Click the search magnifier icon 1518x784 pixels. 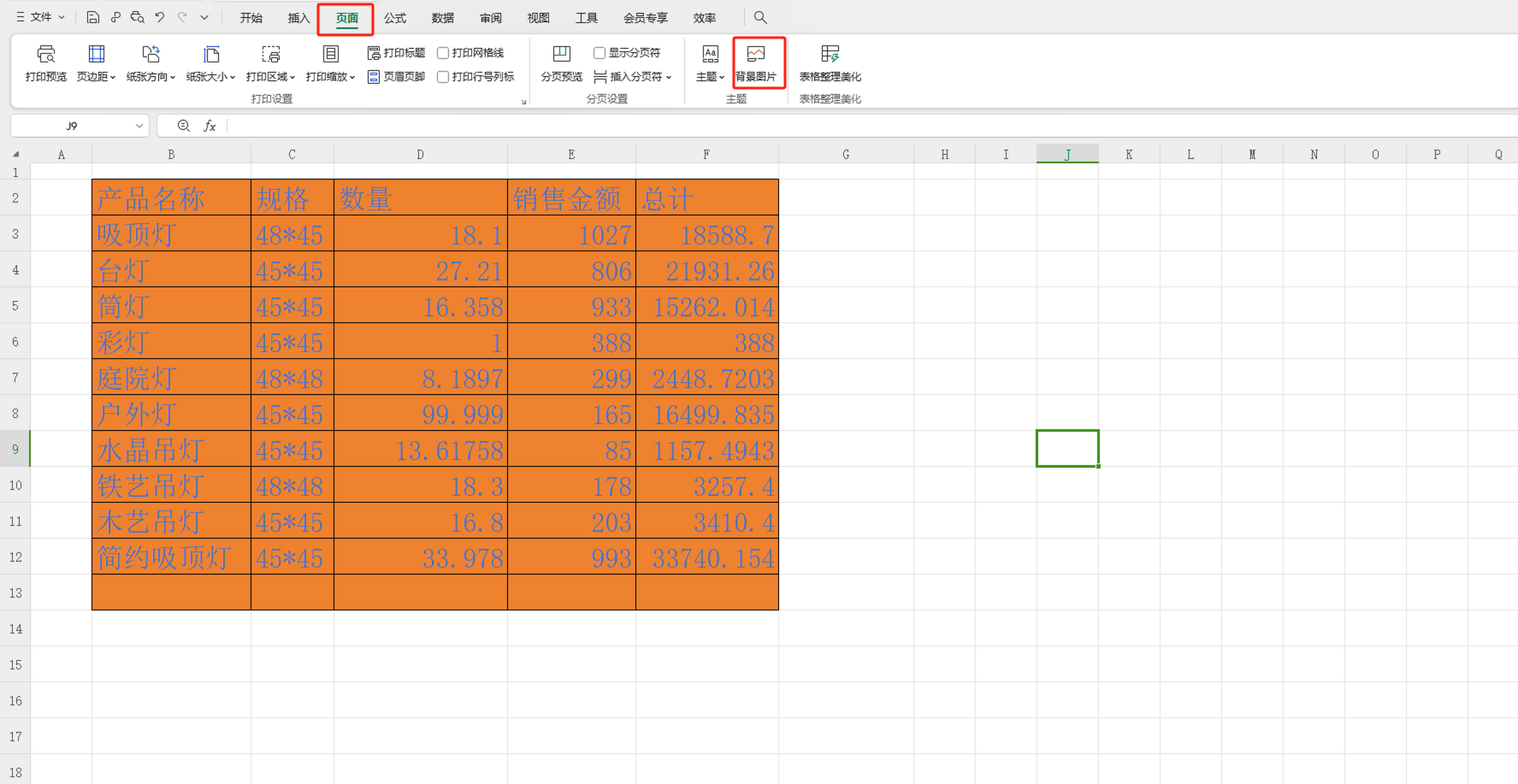[760, 17]
